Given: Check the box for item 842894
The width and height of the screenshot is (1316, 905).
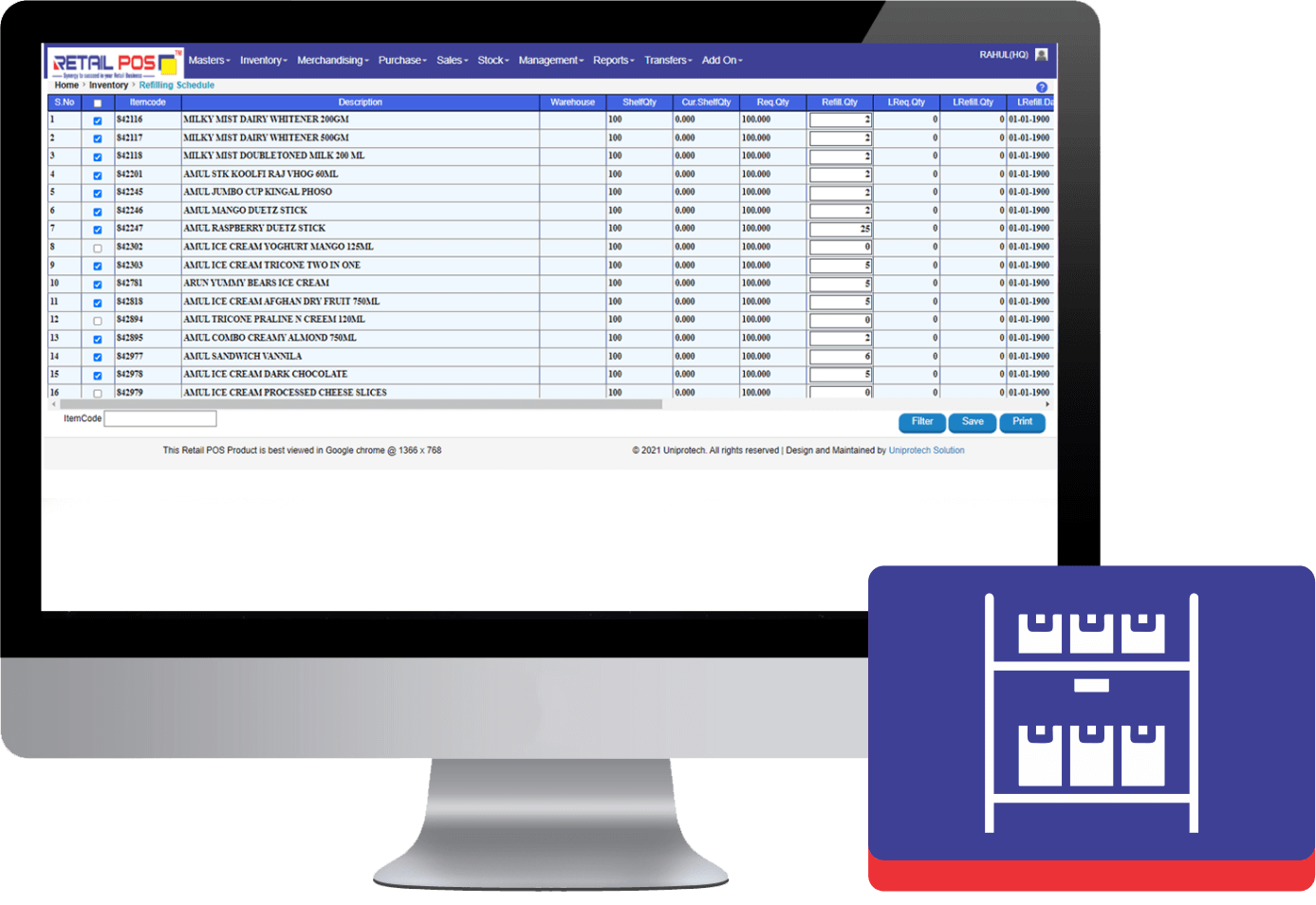Looking at the screenshot, I should [98, 322].
